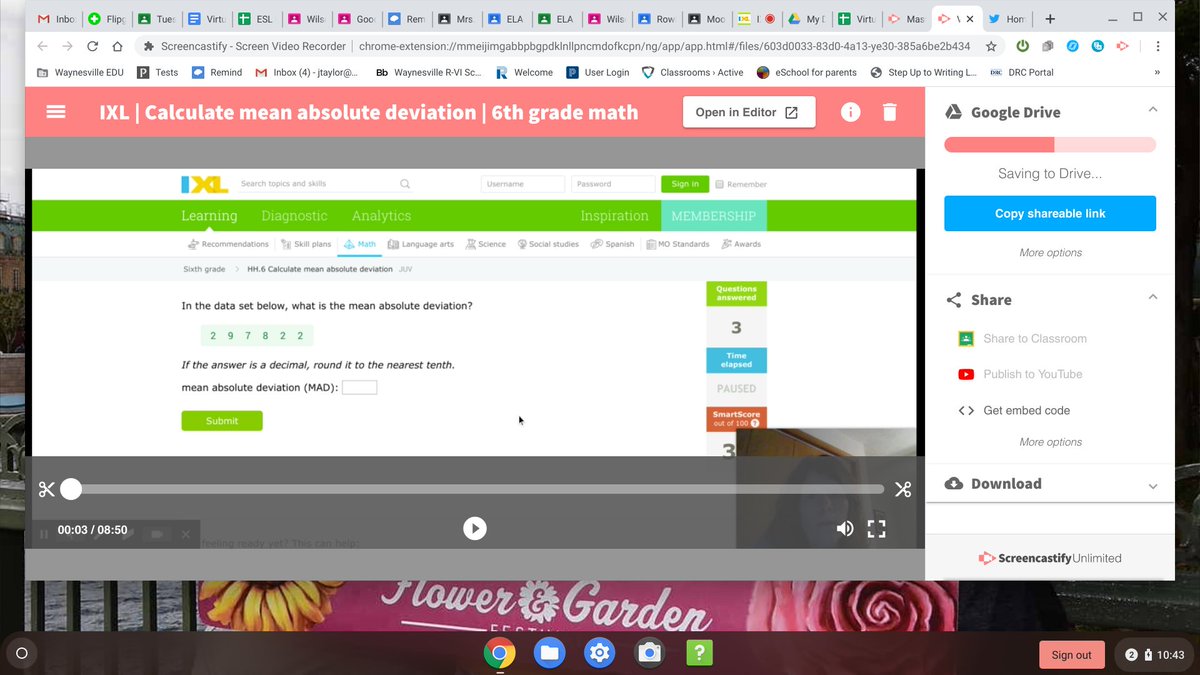Image resolution: width=1200 pixels, height=675 pixels.
Task: Enter fullscreen video mode
Action: click(877, 529)
